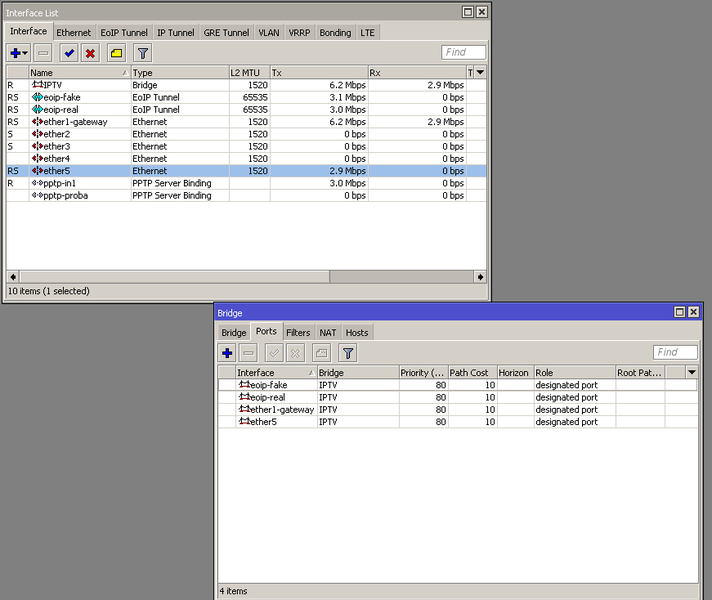Click the greyed comment icon in Bridge toolbar
The width and height of the screenshot is (712, 600).
tap(321, 353)
